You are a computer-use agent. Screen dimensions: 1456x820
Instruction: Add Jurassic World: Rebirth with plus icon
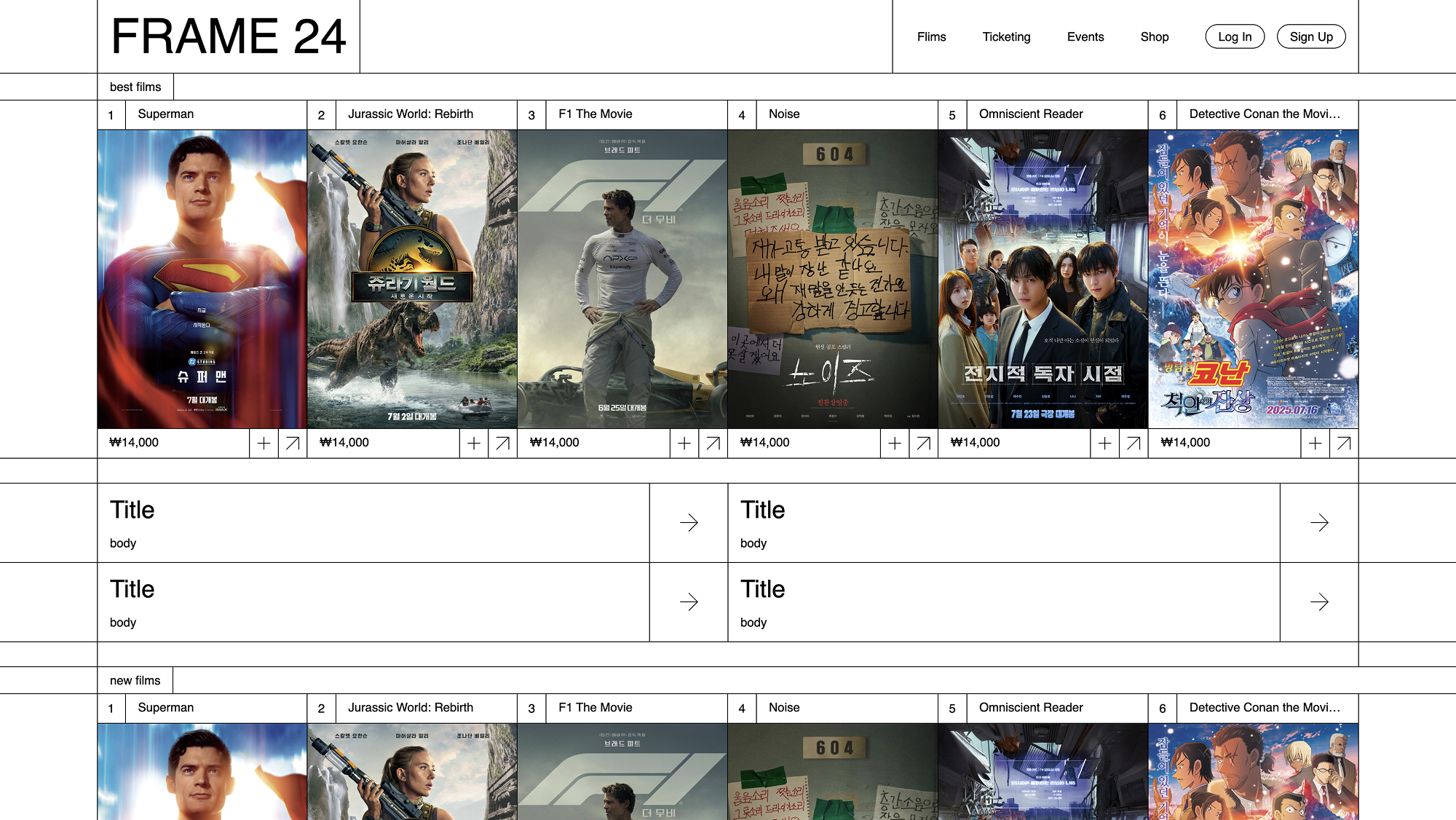pyautogui.click(x=474, y=443)
